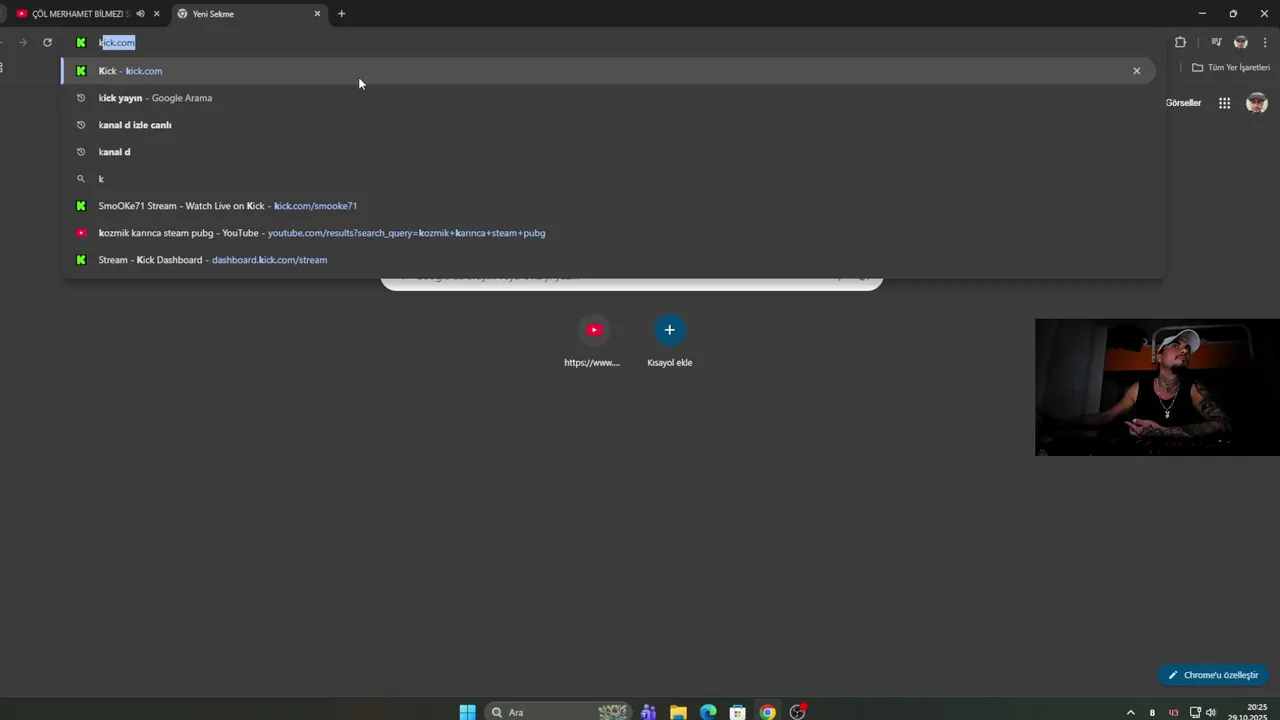This screenshot has width=1280, height=720.
Task: Reload the page with the refresh icon
Action: (x=47, y=42)
